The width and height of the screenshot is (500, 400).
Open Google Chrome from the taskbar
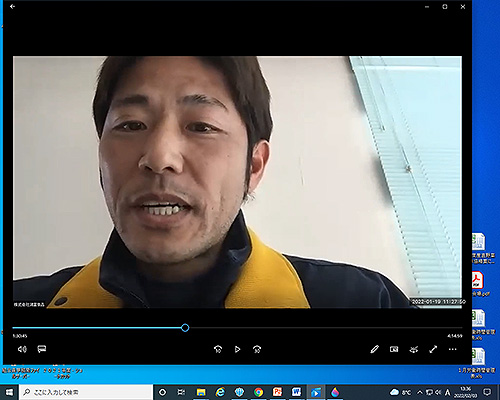tap(258, 392)
